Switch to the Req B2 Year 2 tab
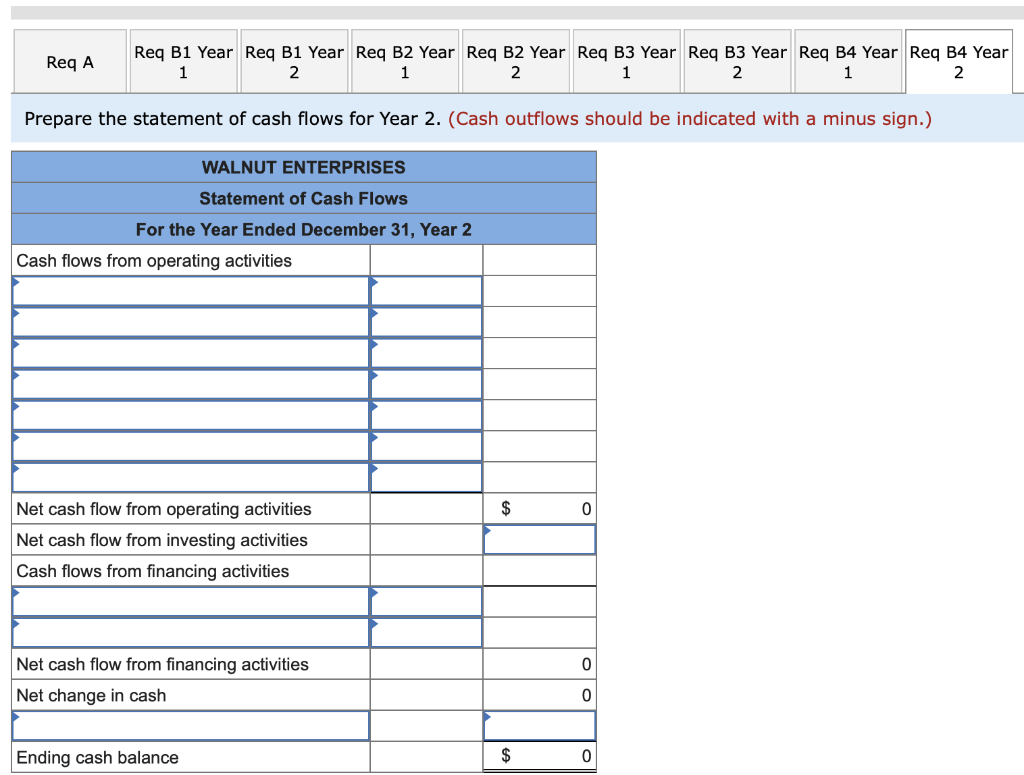 point(515,61)
